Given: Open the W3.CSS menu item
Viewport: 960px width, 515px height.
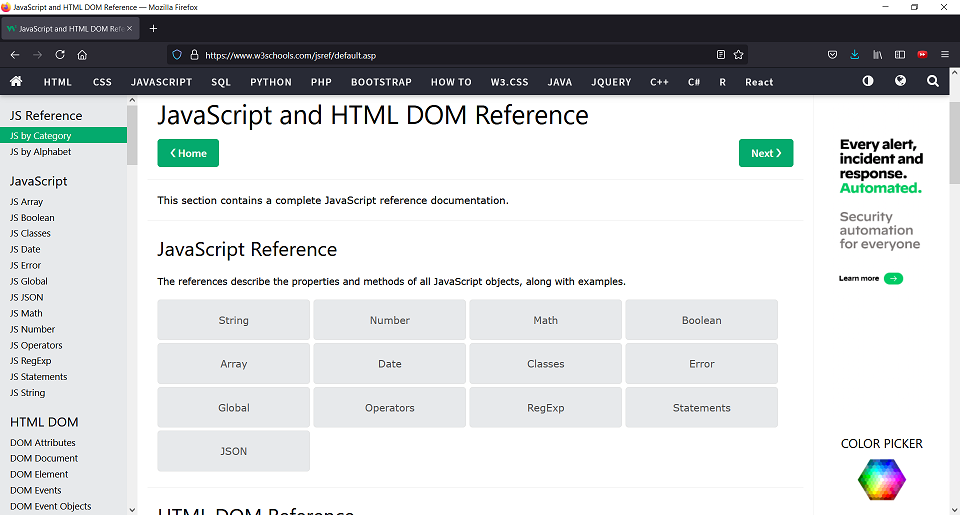Looking at the screenshot, I should point(509,82).
